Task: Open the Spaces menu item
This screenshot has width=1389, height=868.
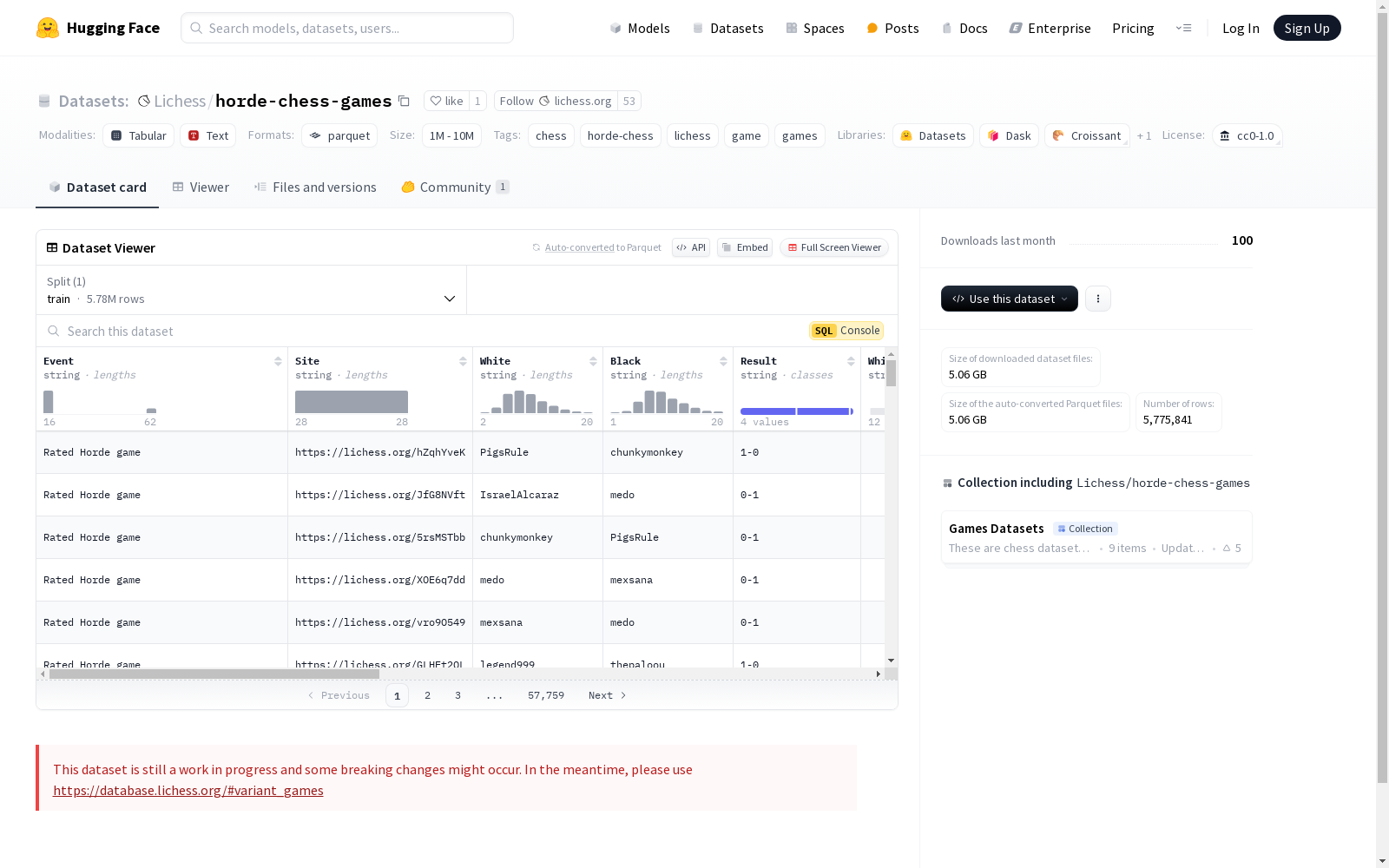Action: (x=815, y=28)
